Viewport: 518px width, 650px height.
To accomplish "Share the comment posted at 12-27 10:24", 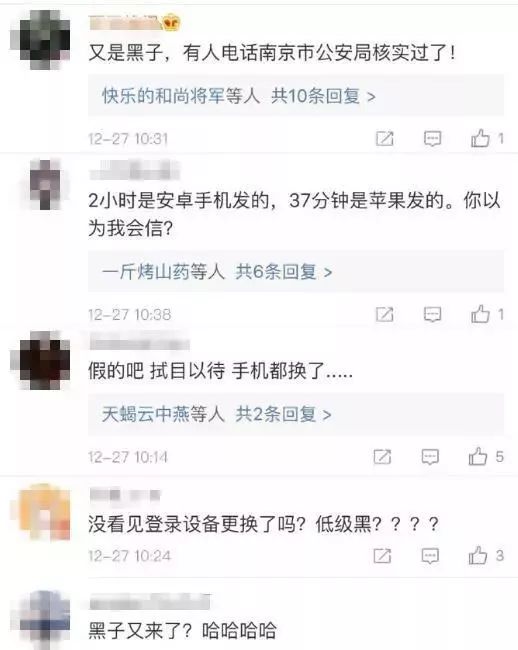I will (x=382, y=555).
